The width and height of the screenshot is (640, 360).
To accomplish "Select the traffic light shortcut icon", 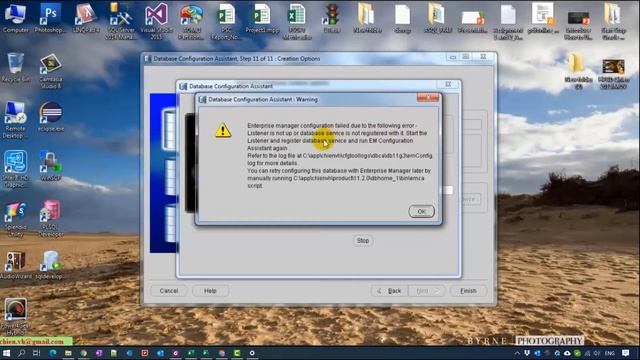I will point(332,18).
